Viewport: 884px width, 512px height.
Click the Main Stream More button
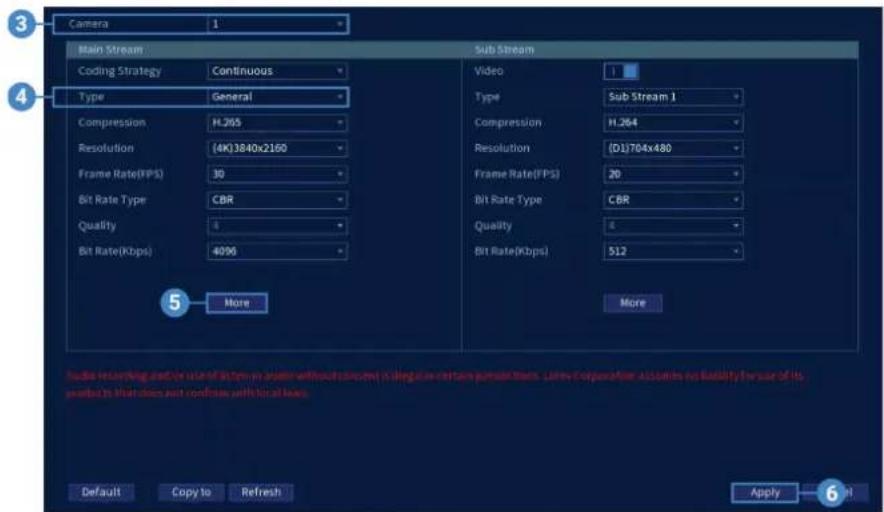(237, 303)
